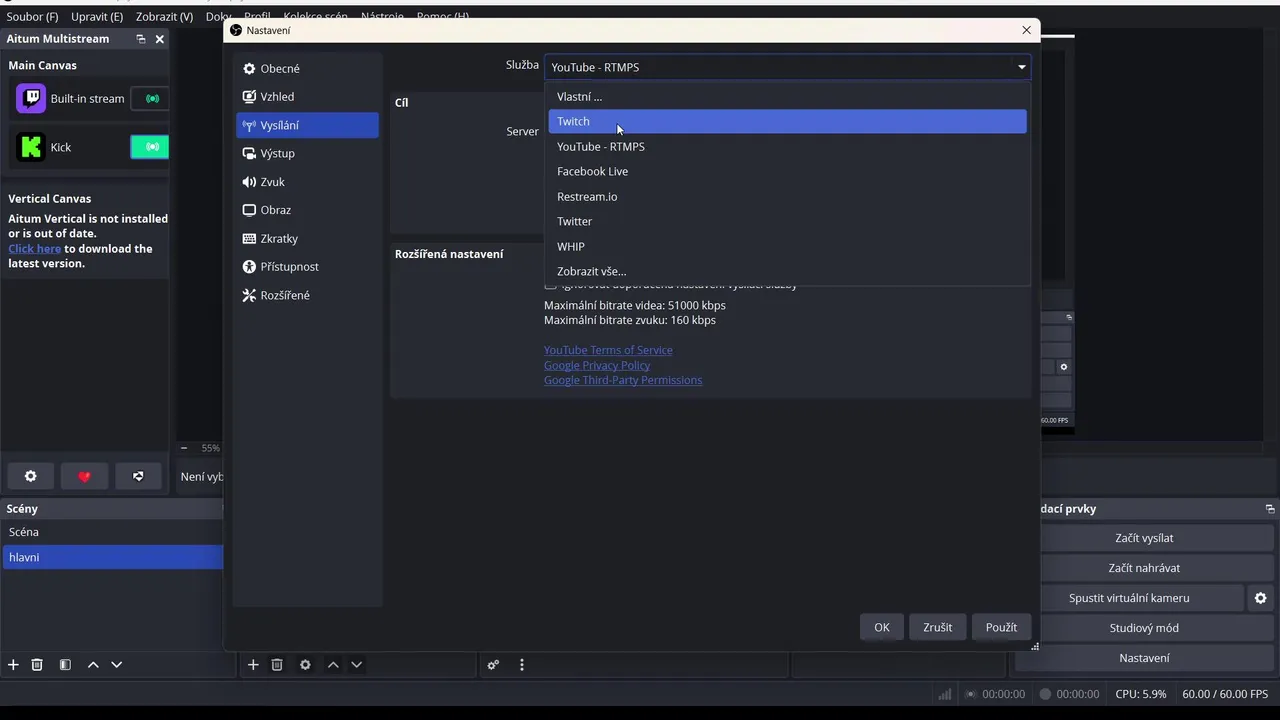Open advanced audio properties gears icon
1280x720 pixels.
[x=493, y=665]
